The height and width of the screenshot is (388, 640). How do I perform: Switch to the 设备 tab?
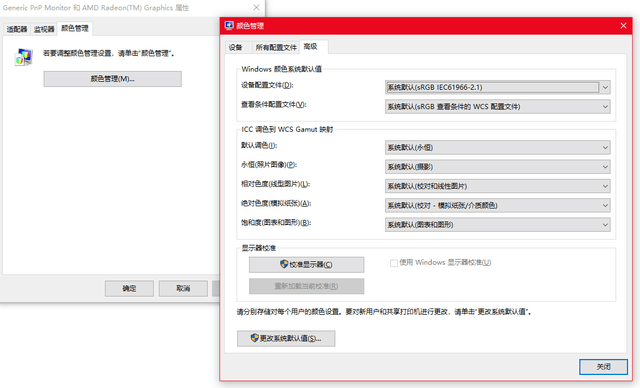click(x=236, y=47)
